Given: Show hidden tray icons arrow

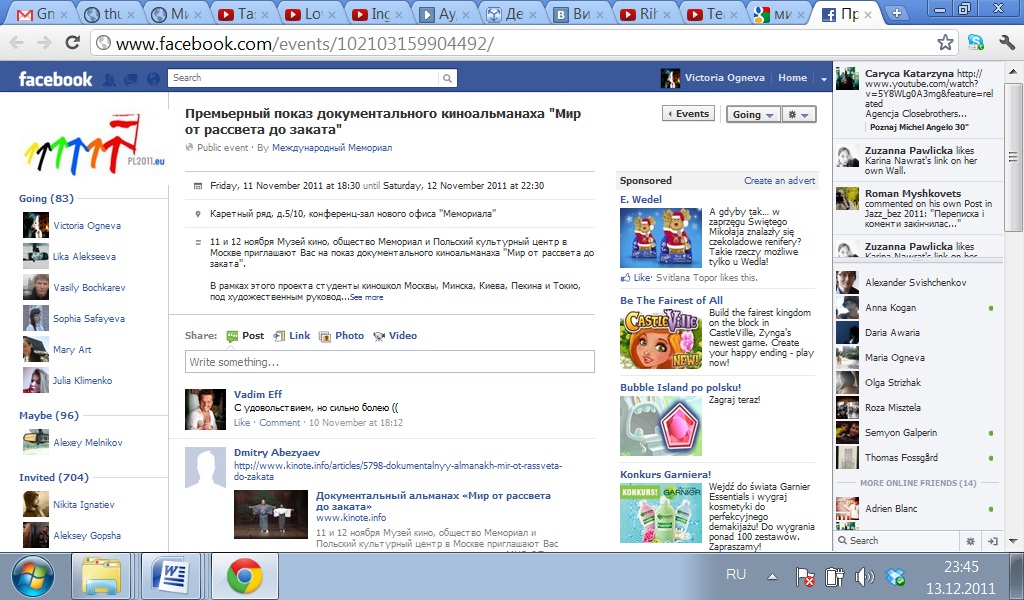Looking at the screenshot, I should pos(773,576).
